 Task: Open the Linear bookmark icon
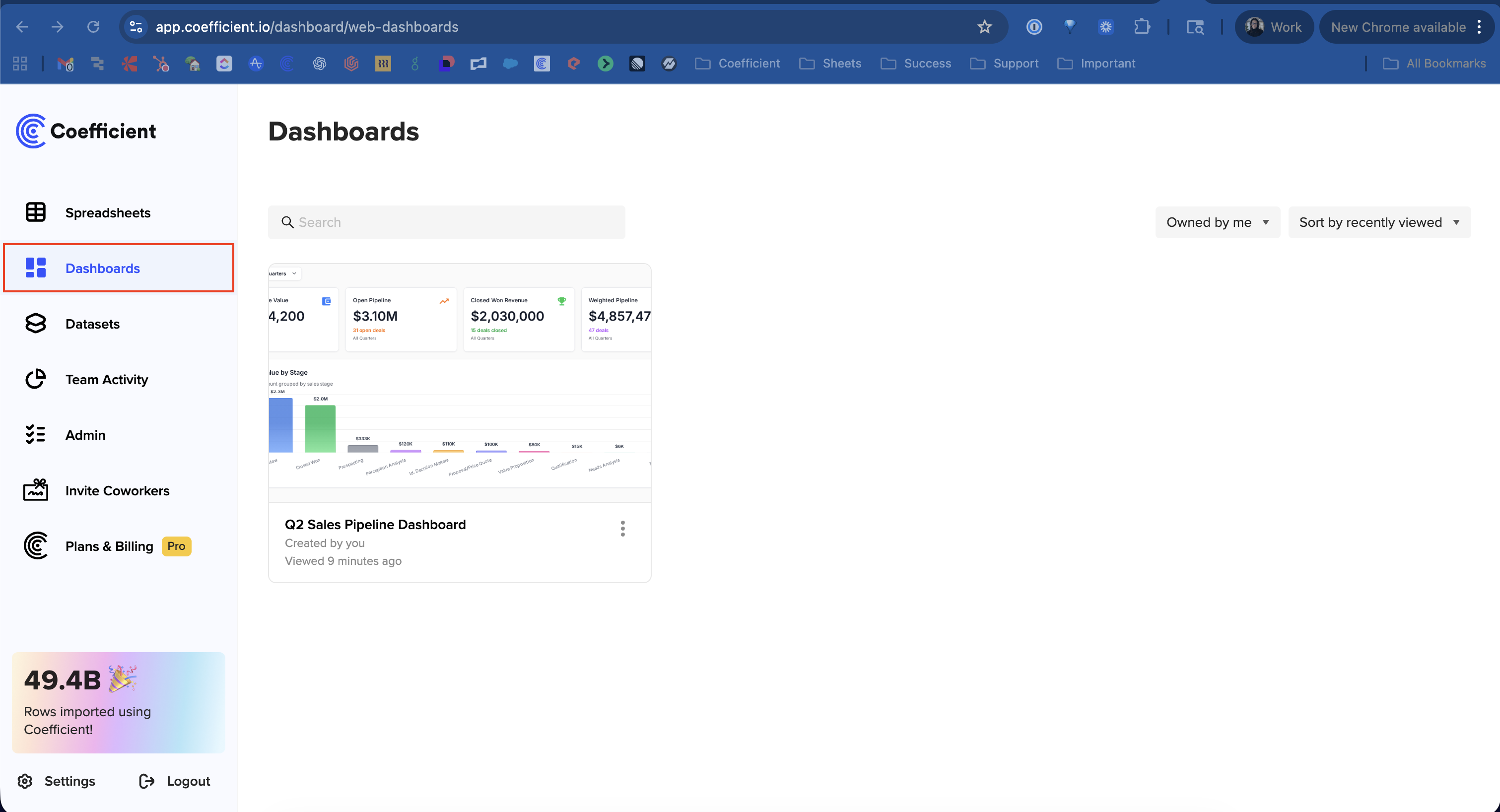pyautogui.click(x=637, y=64)
